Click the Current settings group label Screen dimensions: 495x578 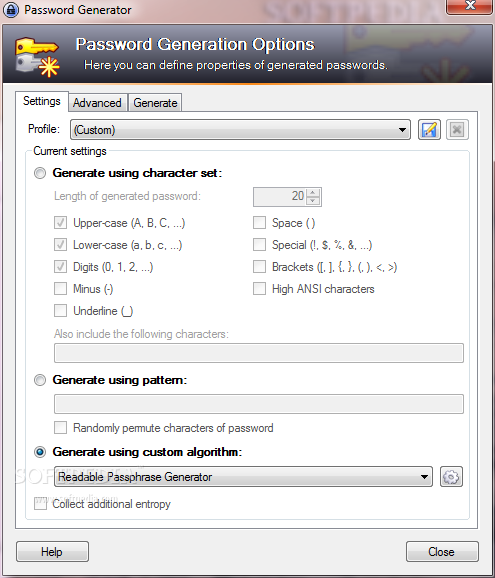pos(70,151)
